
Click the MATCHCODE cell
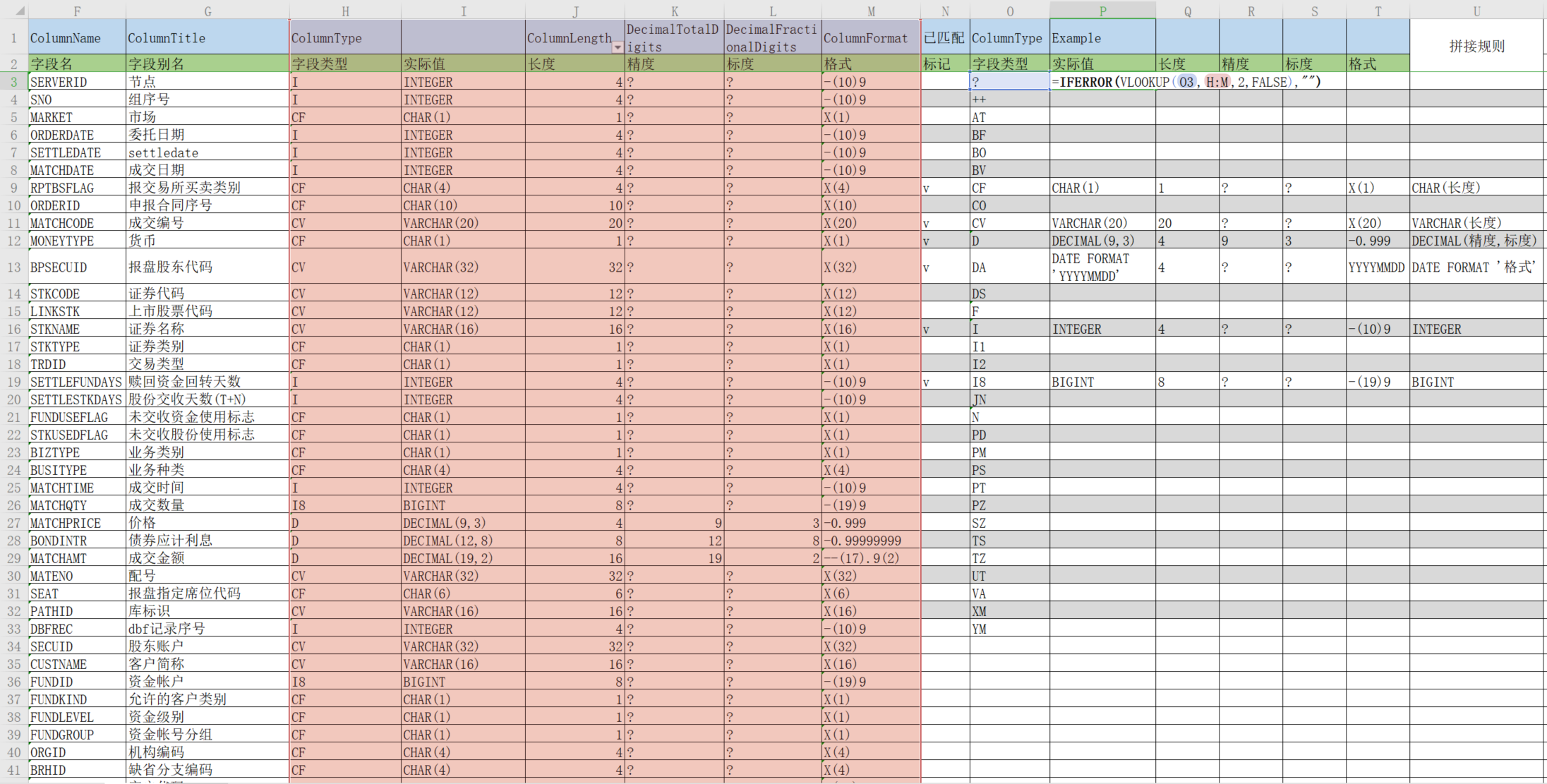tap(77, 223)
